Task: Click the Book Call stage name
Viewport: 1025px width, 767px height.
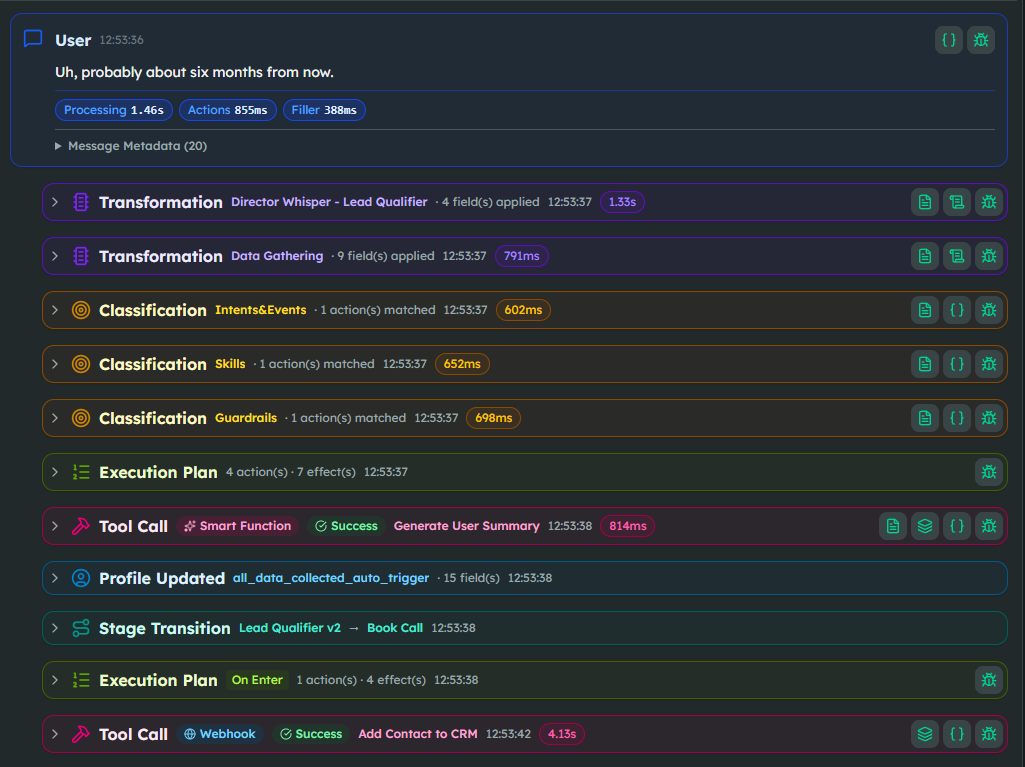Action: pos(395,628)
